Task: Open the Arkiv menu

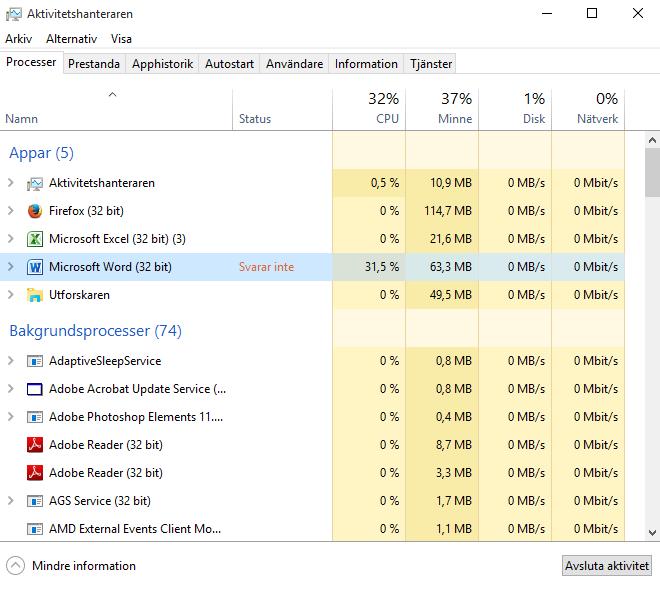Action: point(19,39)
